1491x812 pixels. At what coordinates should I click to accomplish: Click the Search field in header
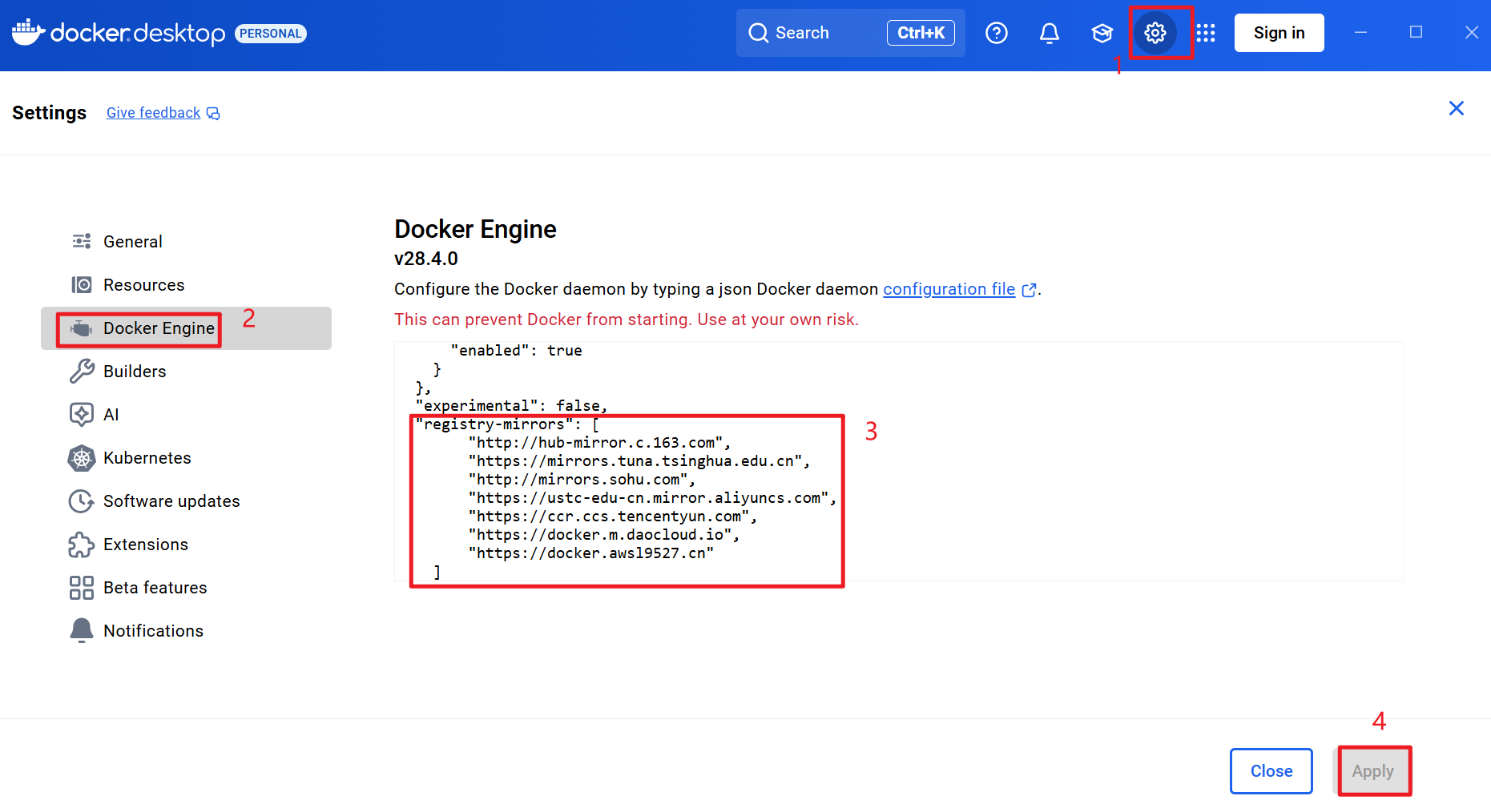850,33
